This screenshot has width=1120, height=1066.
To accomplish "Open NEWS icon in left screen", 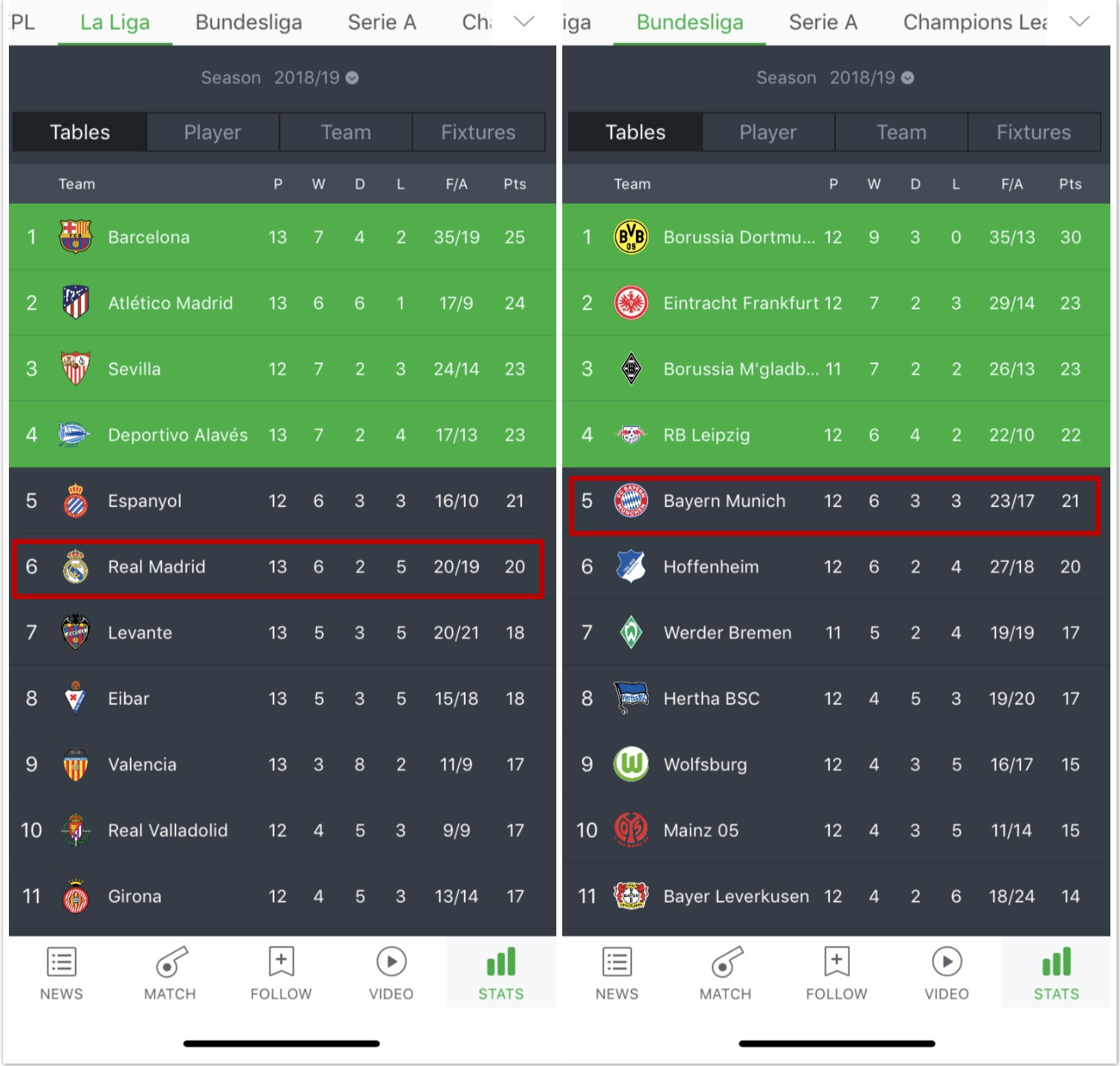I will (x=61, y=962).
